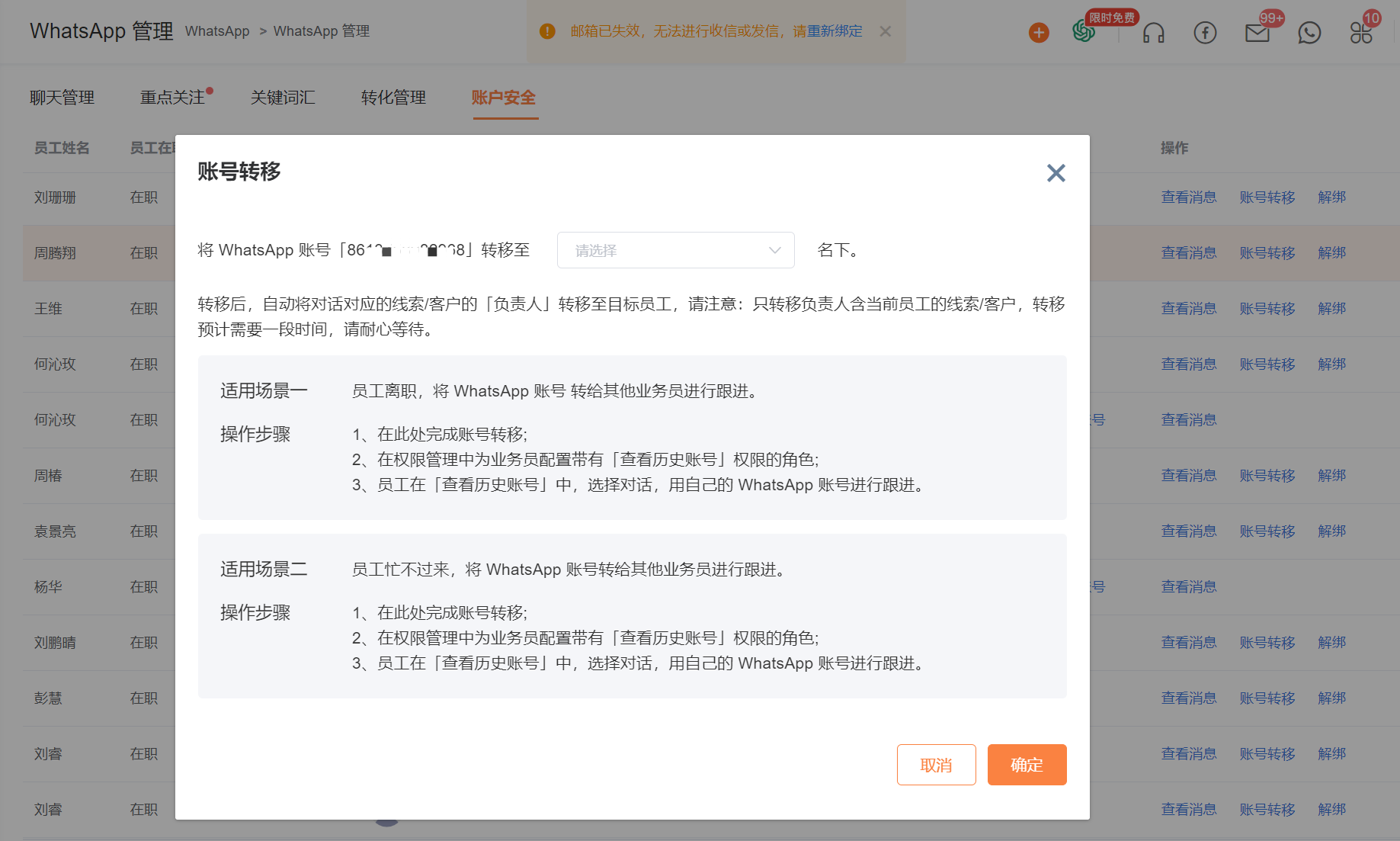Open the Facebook channel icon
The width and height of the screenshot is (1400, 841).
coord(1205,32)
